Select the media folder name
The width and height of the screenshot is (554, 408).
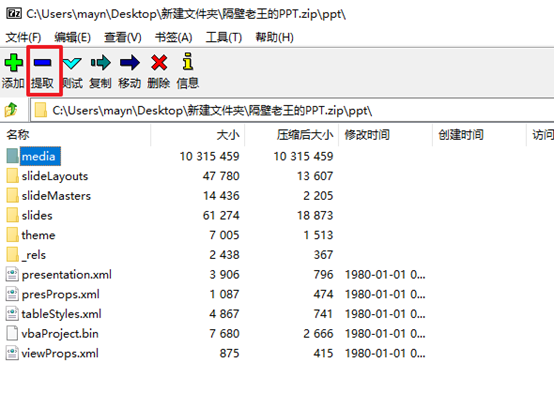[39, 156]
